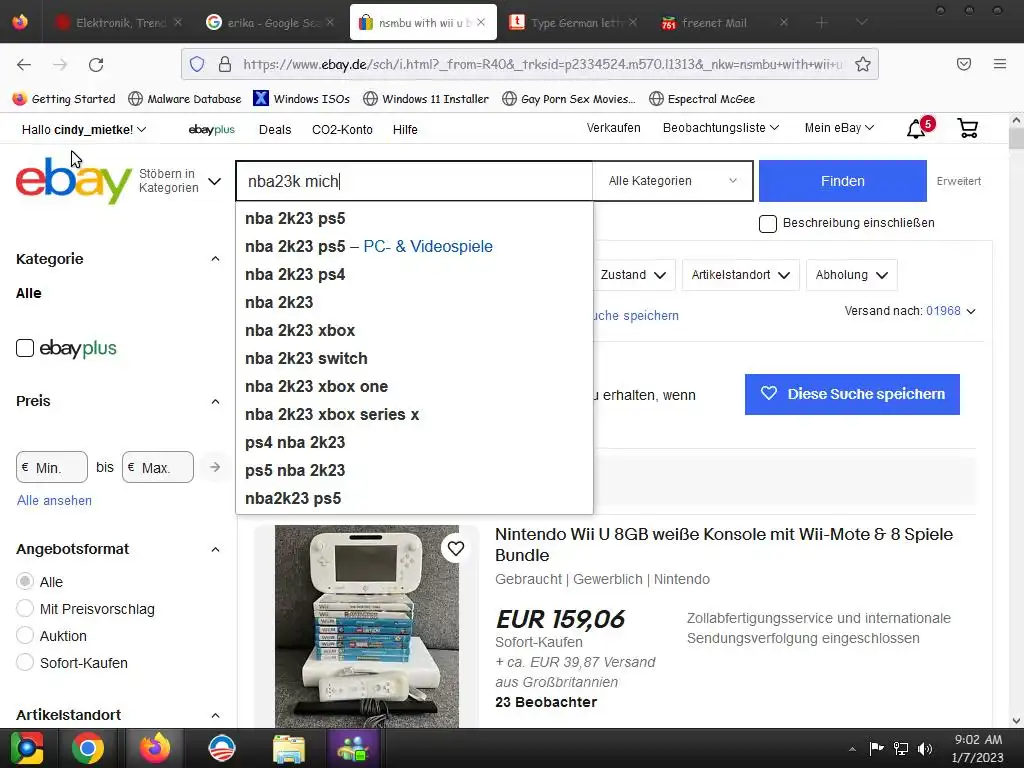Open Verkaufen link
1024x768 pixels.
tap(613, 128)
